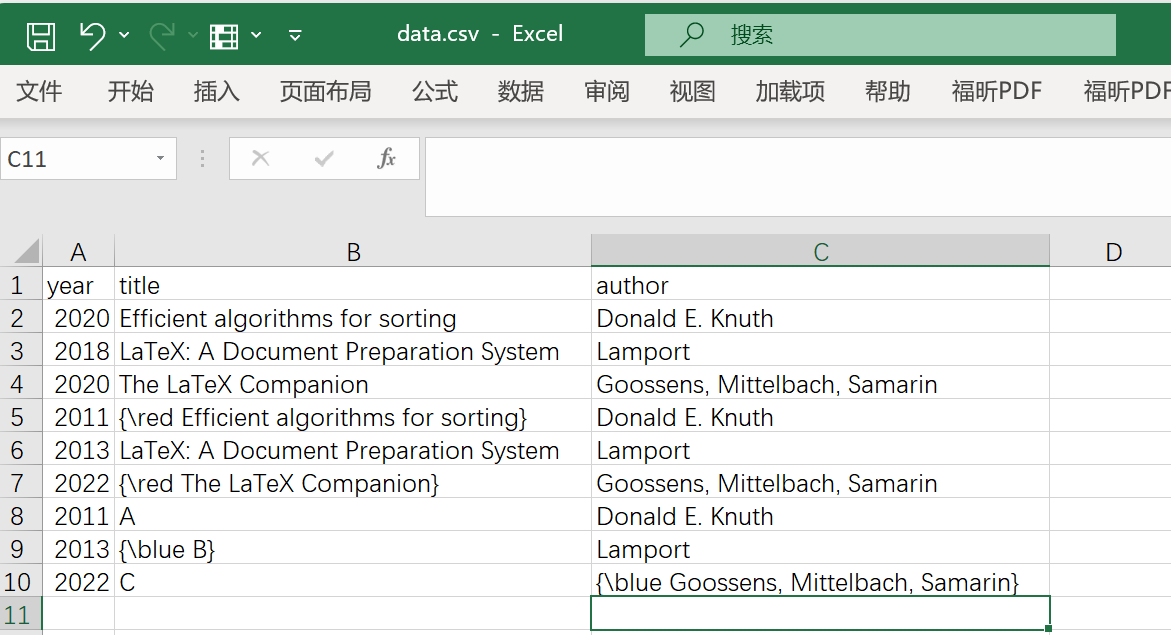The height and width of the screenshot is (635, 1171).
Task: Select row 10 header
Action: [x=21, y=582]
